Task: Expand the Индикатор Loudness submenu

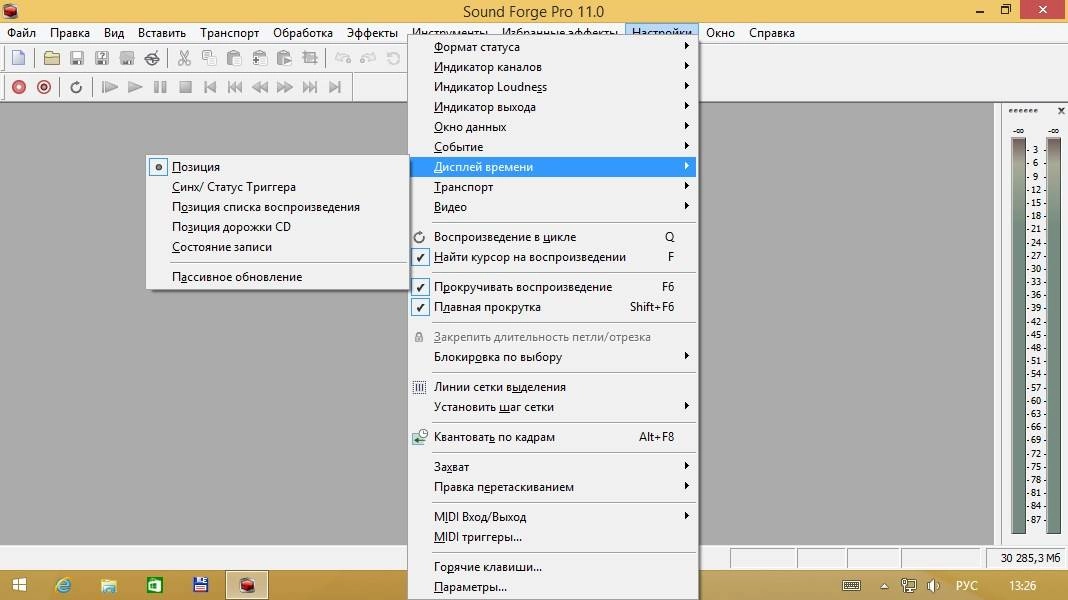Action: pos(553,87)
